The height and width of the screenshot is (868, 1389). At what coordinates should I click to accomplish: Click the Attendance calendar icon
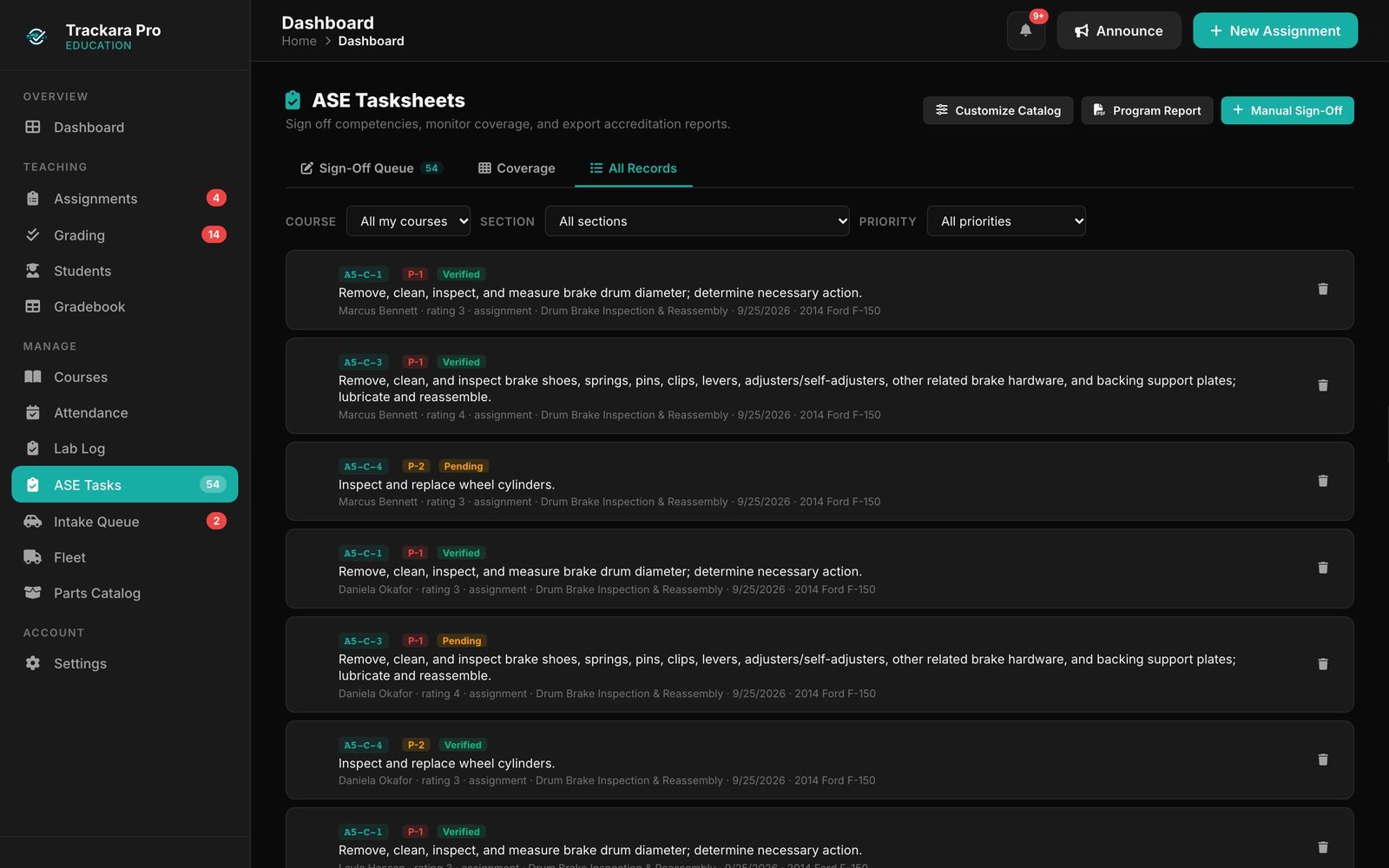[x=33, y=412]
